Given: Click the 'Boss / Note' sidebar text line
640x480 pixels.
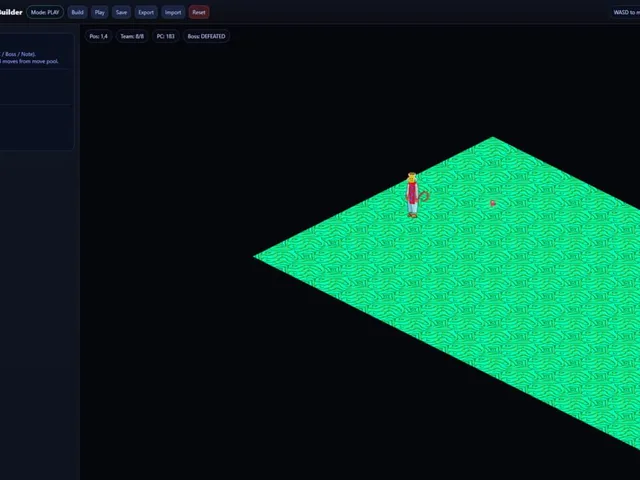Looking at the screenshot, I should click(18, 54).
